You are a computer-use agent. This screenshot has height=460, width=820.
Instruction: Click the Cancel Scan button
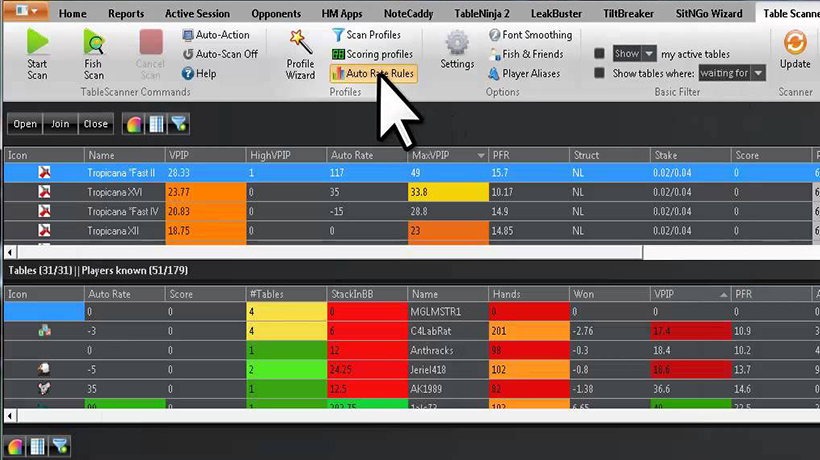(x=150, y=54)
